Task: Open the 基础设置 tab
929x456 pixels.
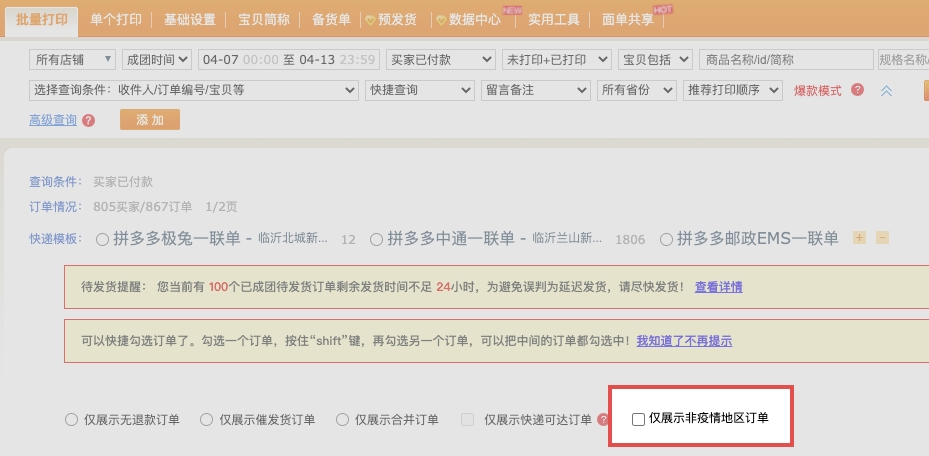Action: tap(190, 20)
